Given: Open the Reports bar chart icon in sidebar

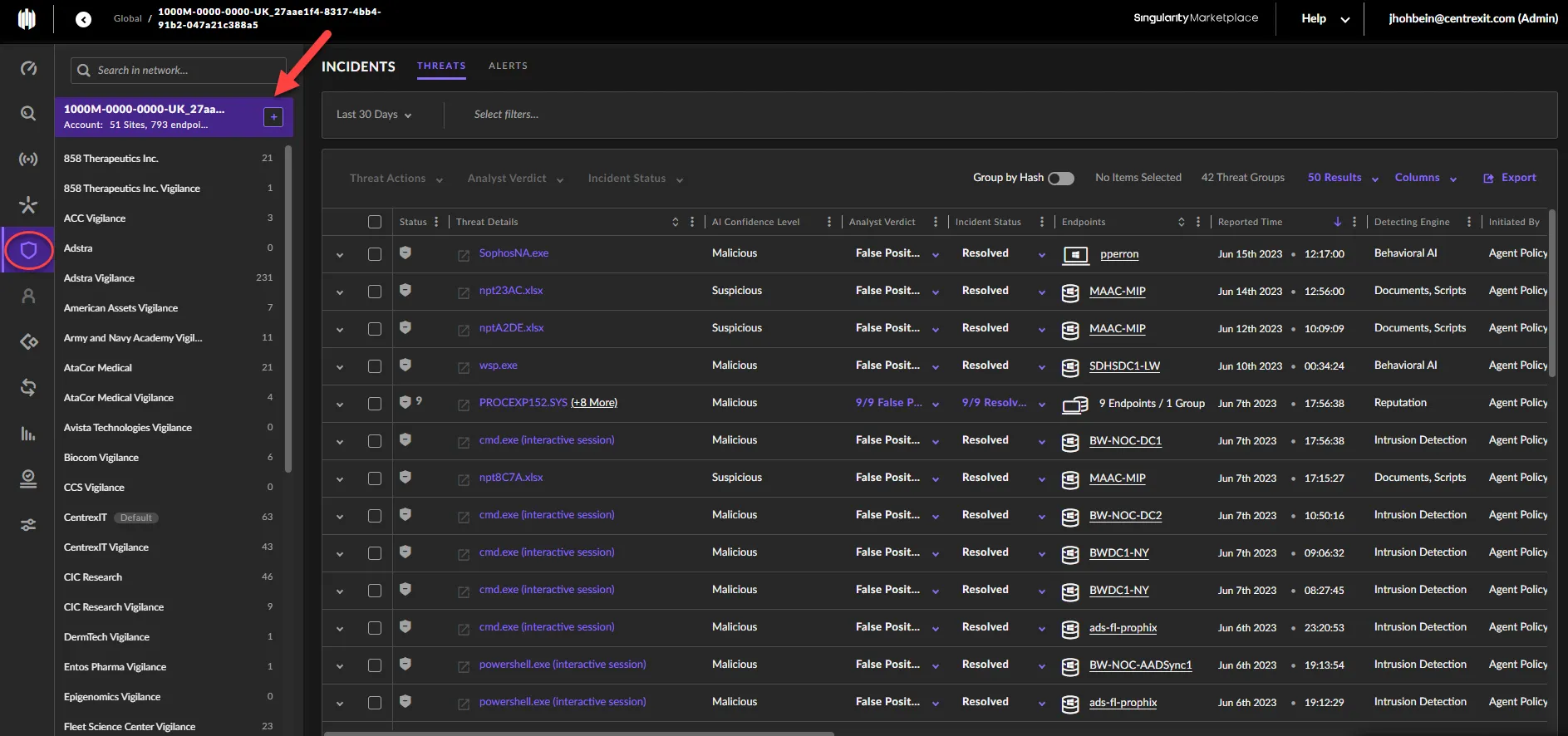Looking at the screenshot, I should coord(28,433).
